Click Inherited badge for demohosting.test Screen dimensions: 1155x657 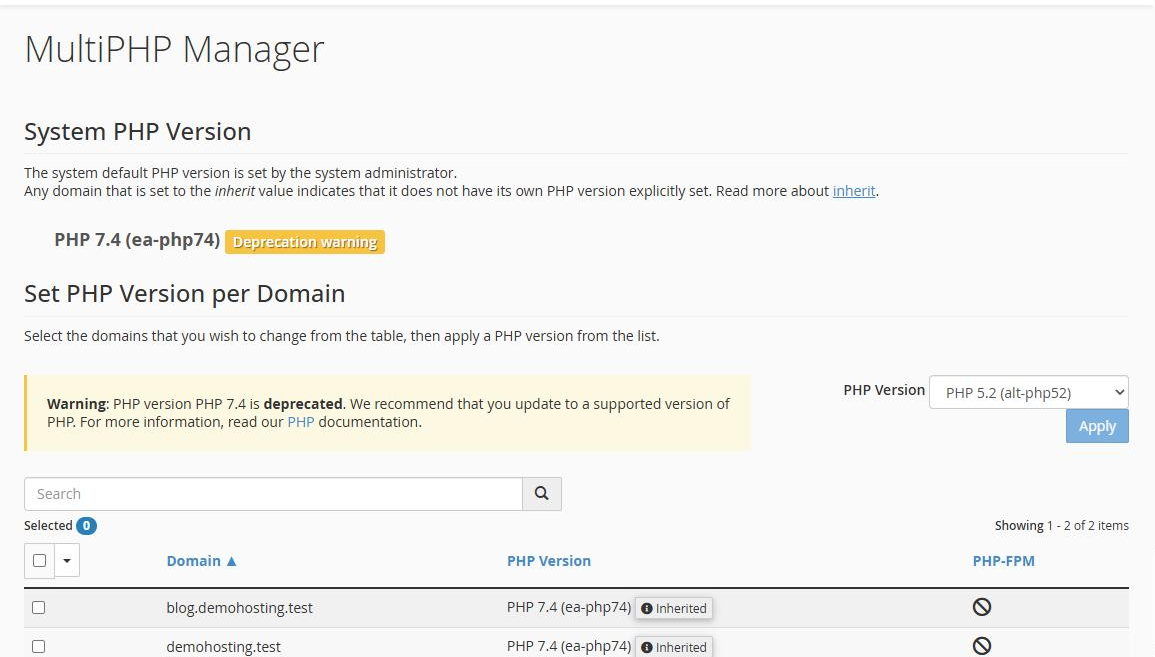[x=673, y=647]
